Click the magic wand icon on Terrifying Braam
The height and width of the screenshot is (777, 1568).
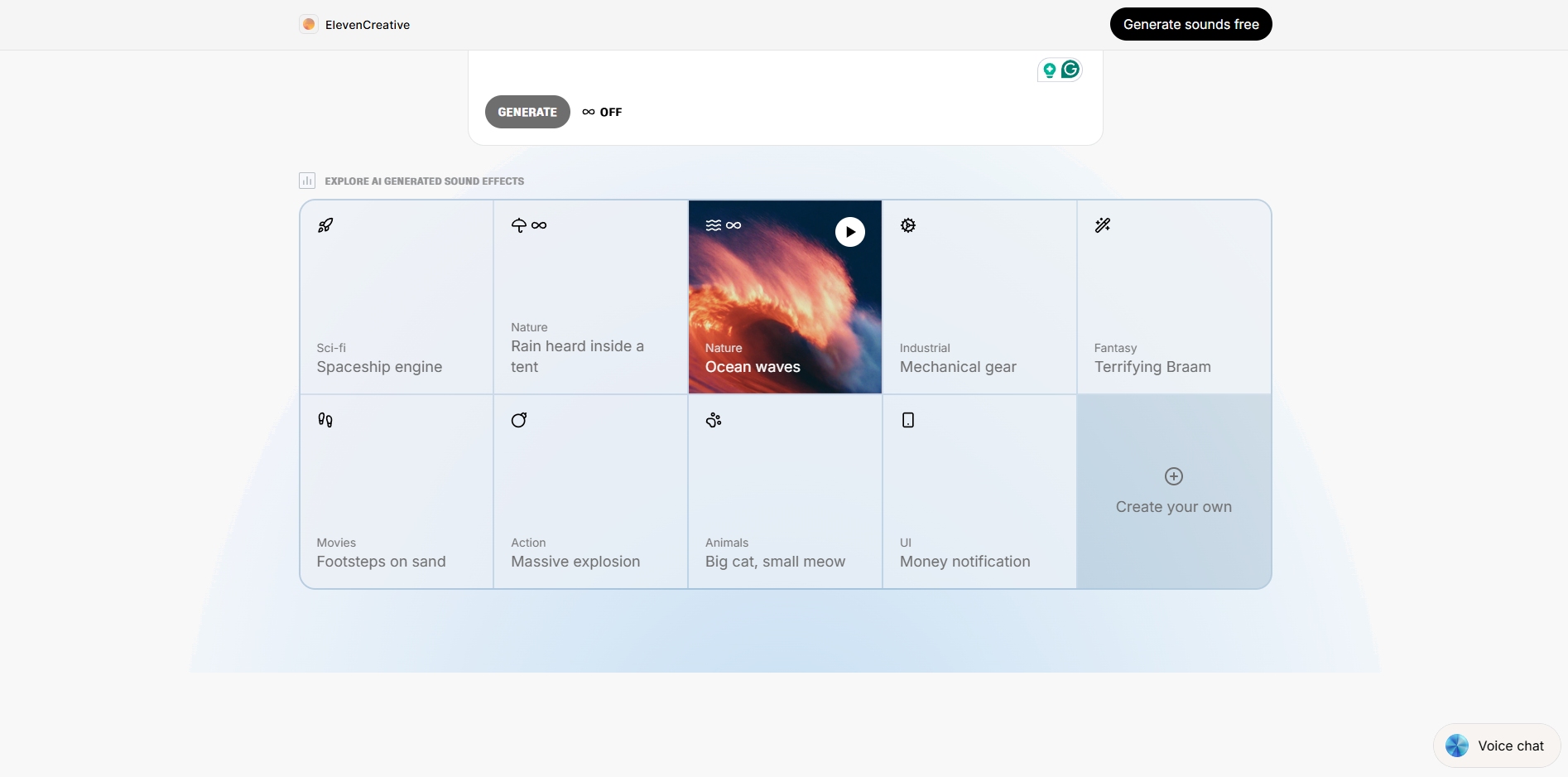[1103, 225]
